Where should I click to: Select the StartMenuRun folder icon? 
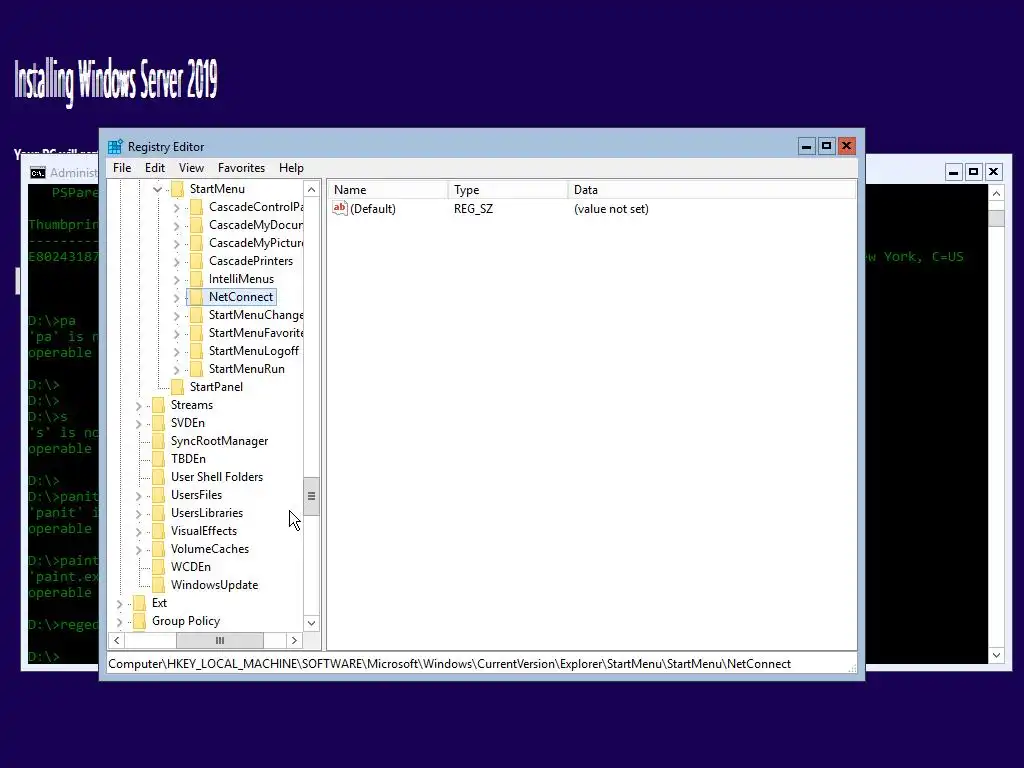[196, 369]
